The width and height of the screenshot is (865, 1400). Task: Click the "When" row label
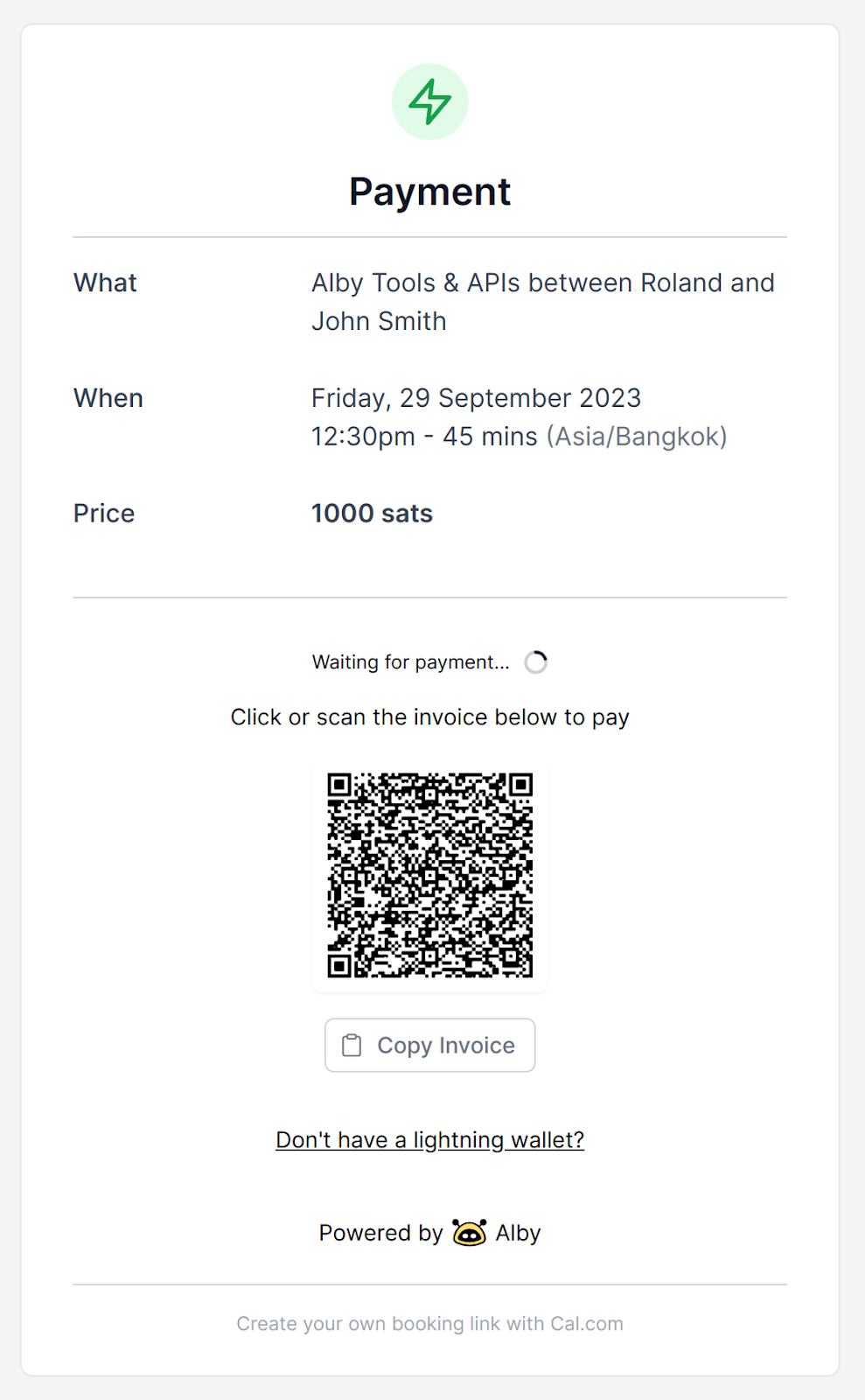pyautogui.click(x=108, y=398)
